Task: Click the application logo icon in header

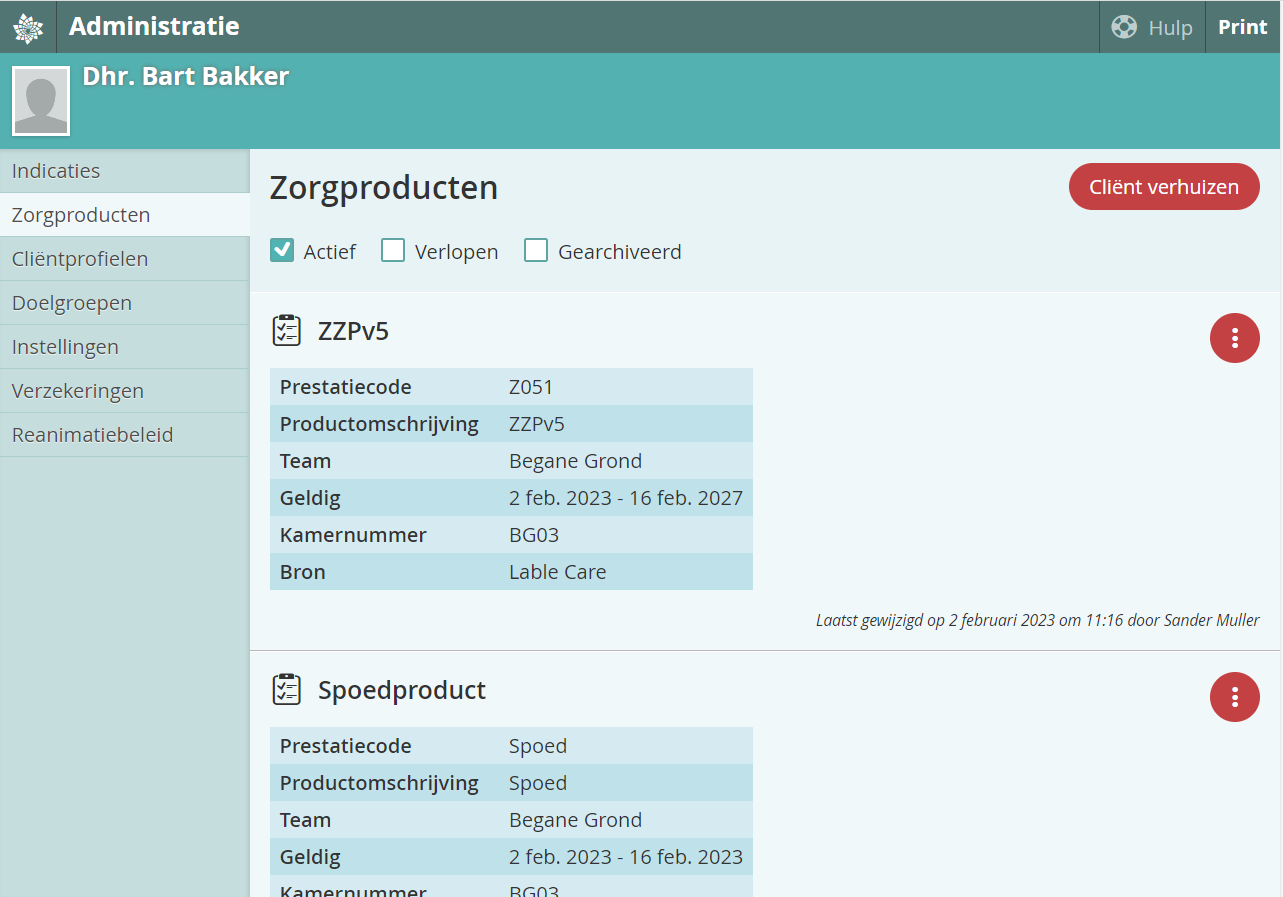Action: tap(28, 27)
